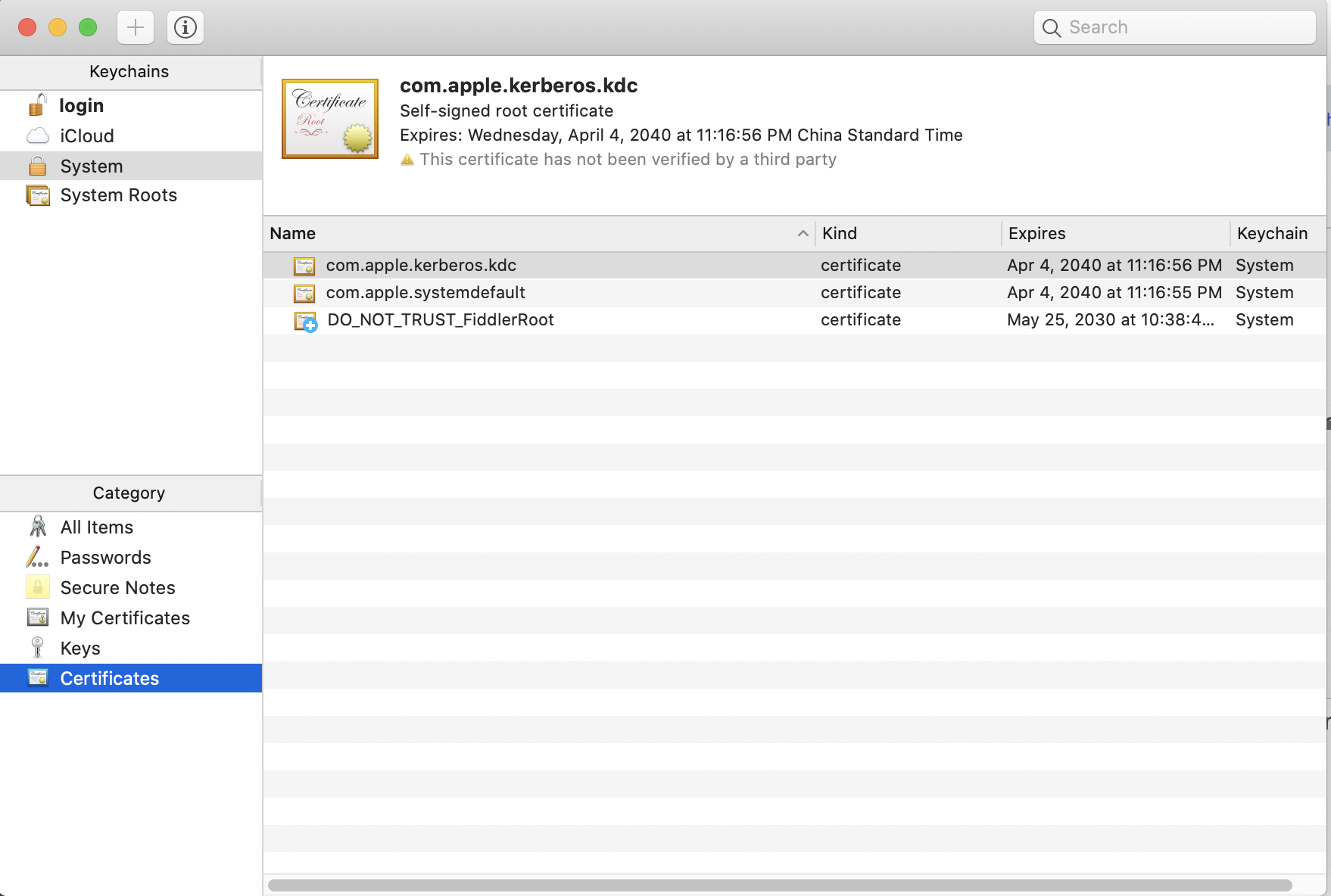The width and height of the screenshot is (1331, 896).
Task: Click the plus button to add keychain item
Action: pos(136,28)
